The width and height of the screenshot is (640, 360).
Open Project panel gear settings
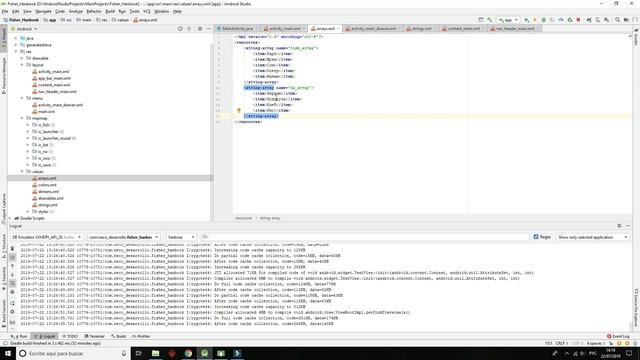[200, 29]
